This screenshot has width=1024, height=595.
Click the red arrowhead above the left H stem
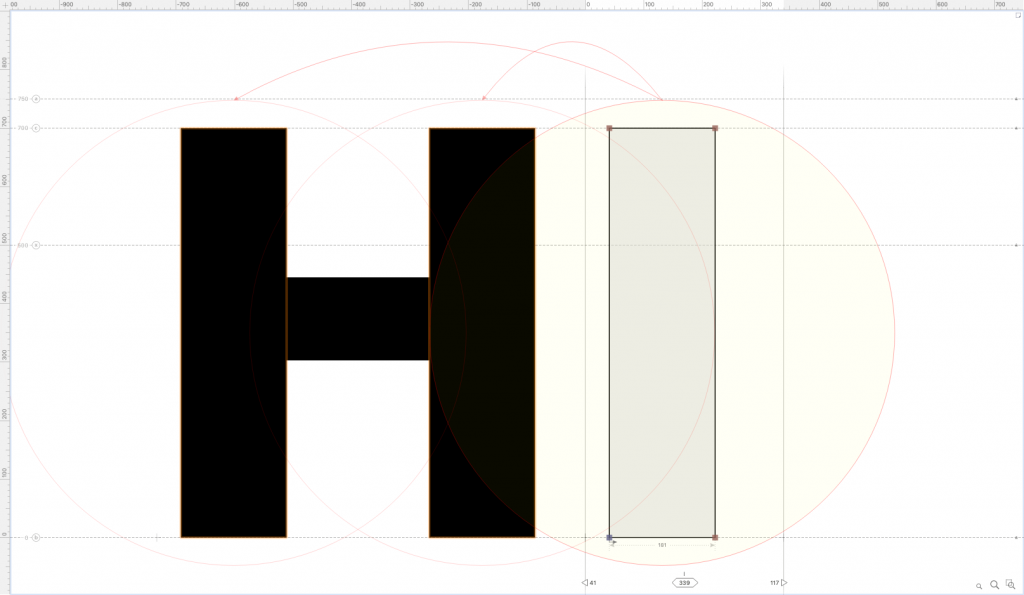(x=236, y=99)
